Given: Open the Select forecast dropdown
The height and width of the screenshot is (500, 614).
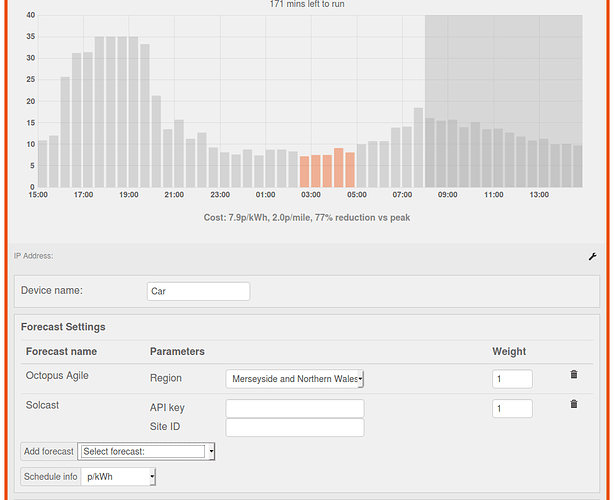Looking at the screenshot, I should (x=146, y=451).
